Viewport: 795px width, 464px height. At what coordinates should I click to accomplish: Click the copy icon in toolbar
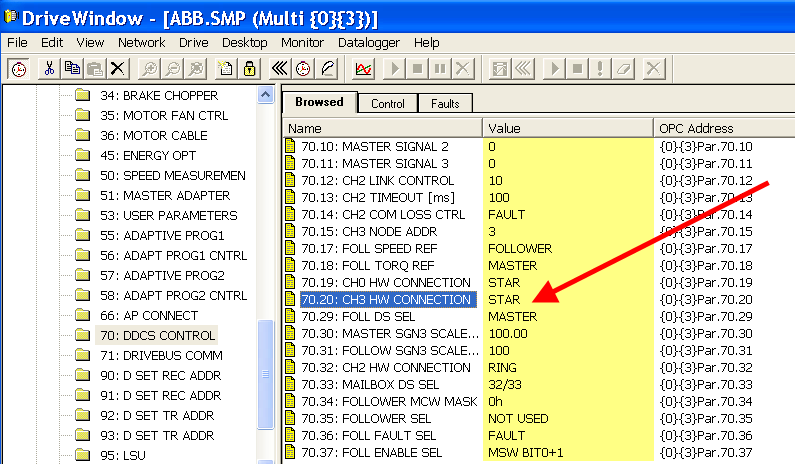[71, 68]
